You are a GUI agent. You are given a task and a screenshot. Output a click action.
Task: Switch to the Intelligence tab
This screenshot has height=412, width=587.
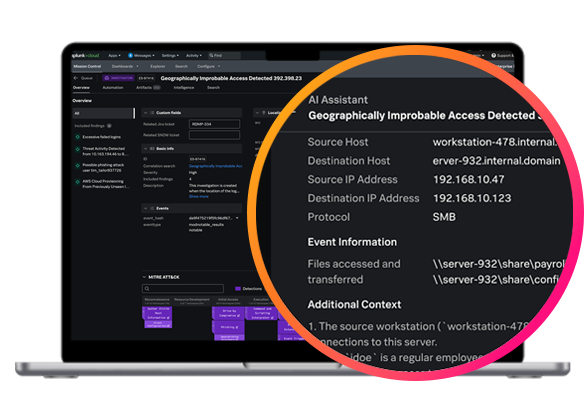(184, 88)
